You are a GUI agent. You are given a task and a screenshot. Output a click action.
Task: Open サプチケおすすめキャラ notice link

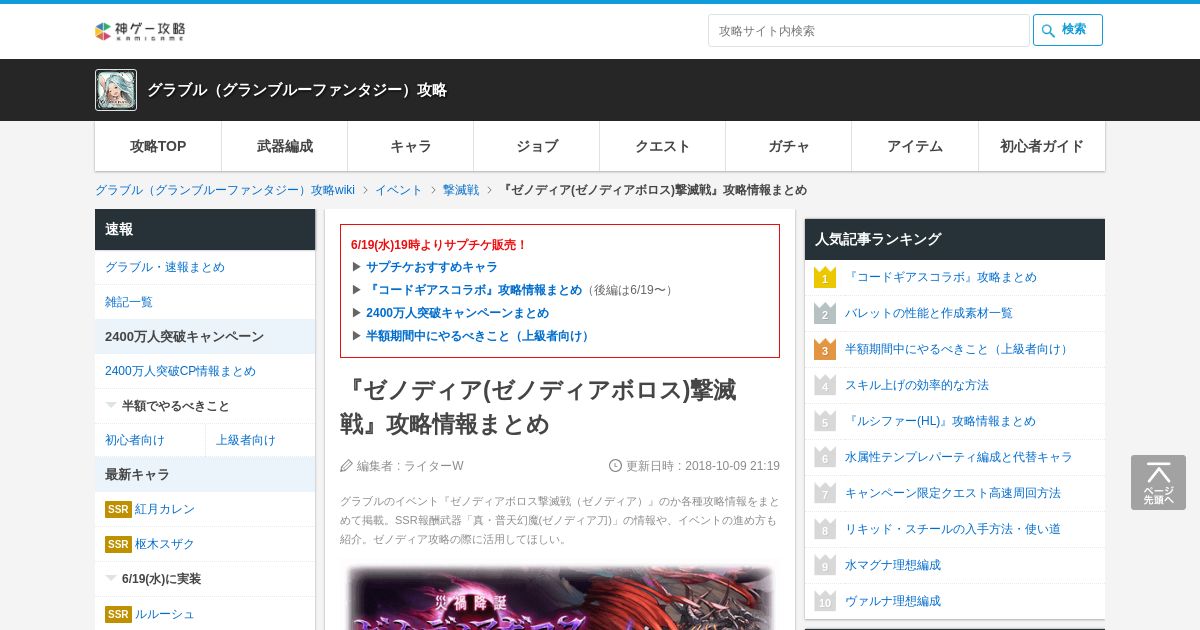431,267
